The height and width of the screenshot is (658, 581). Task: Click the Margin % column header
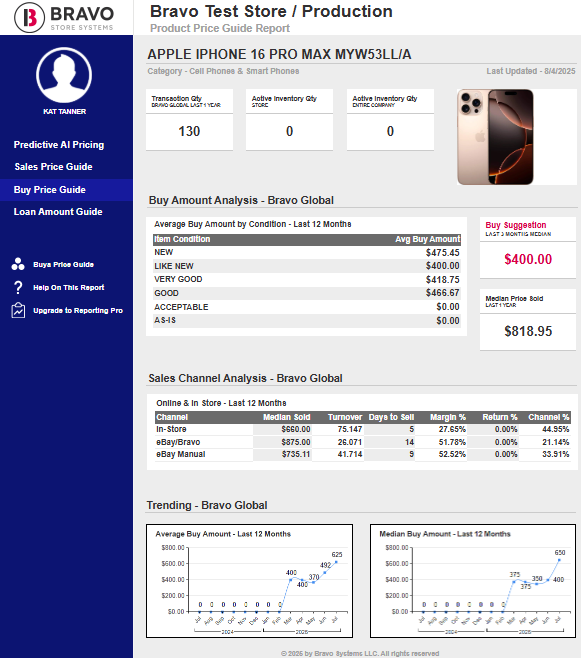(x=448, y=417)
